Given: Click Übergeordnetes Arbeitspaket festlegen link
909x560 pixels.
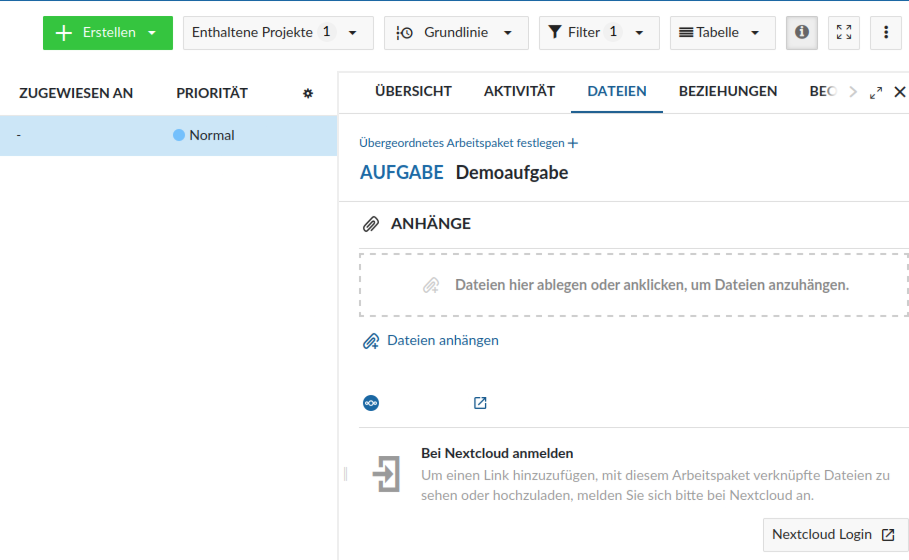Looking at the screenshot, I should pos(462,143).
